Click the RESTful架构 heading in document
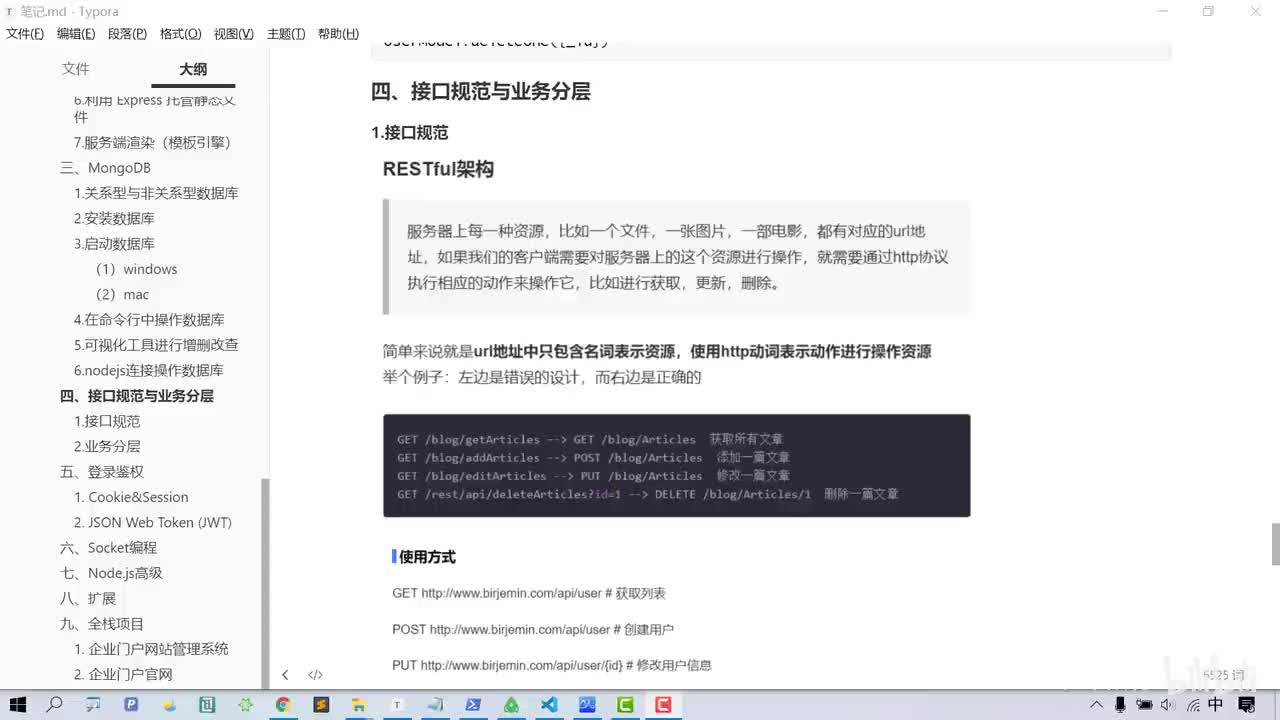The height and width of the screenshot is (720, 1280). (x=438, y=169)
